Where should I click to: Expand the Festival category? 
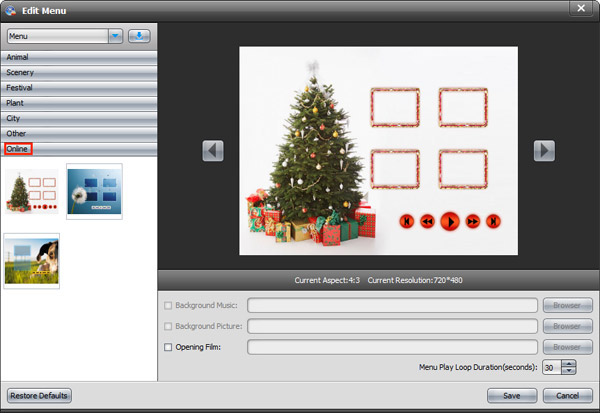78,87
